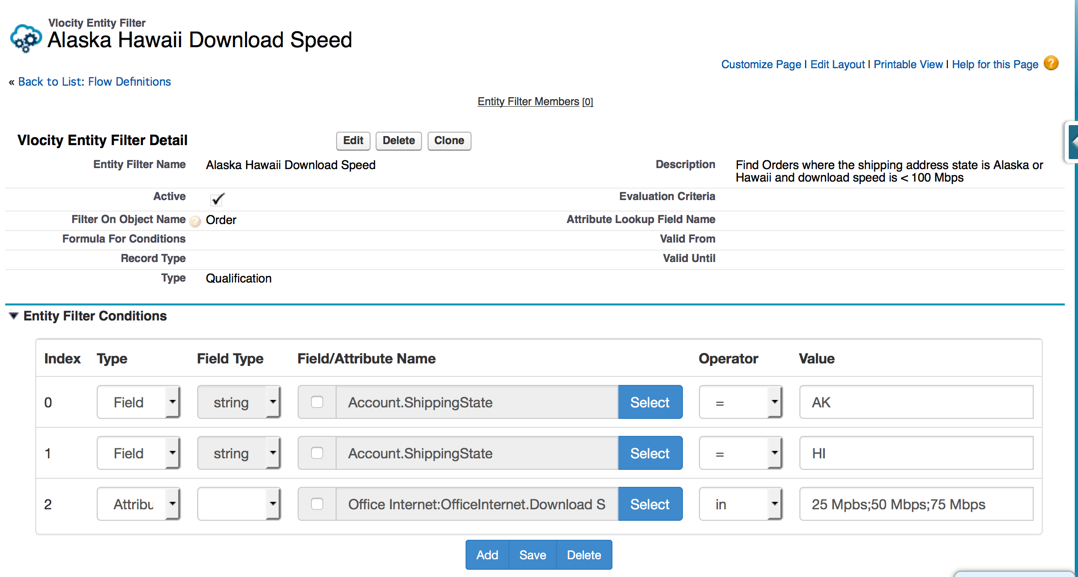The width and height of the screenshot is (1078, 577).
Task: Open the orange help question mark icon
Action: 1050,63
